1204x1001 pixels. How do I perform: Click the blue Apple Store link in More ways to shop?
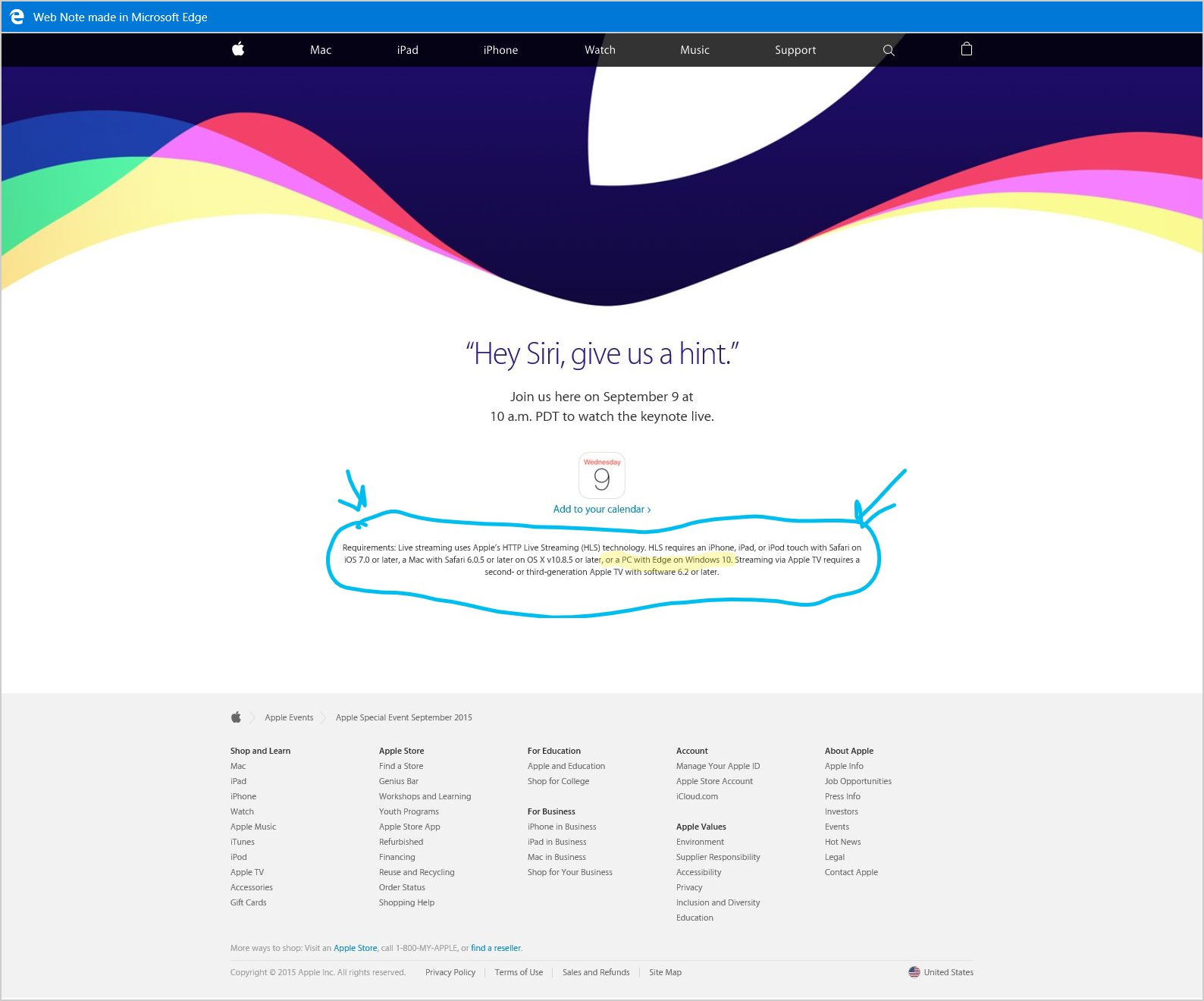point(356,948)
